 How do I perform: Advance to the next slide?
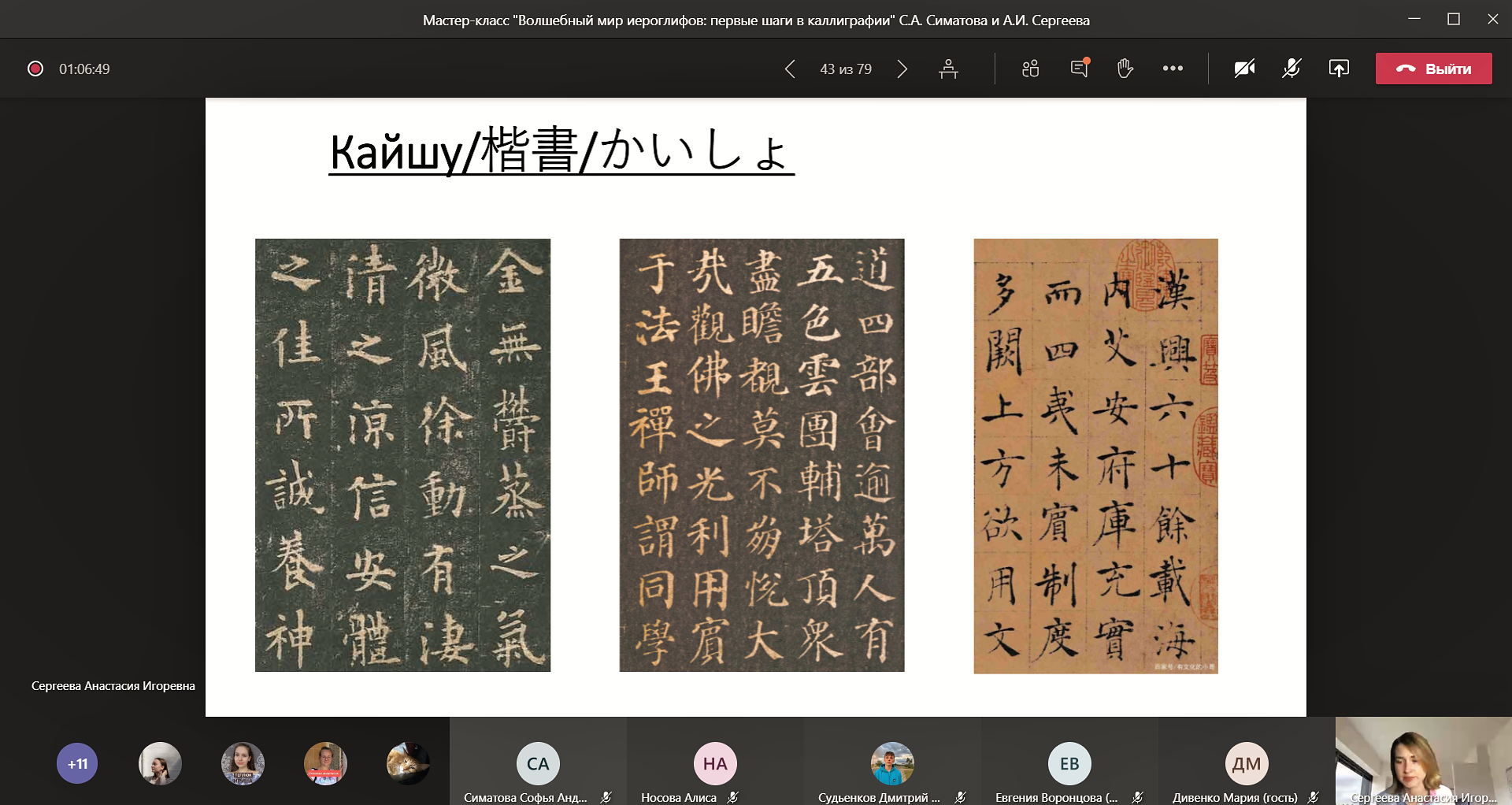902,69
